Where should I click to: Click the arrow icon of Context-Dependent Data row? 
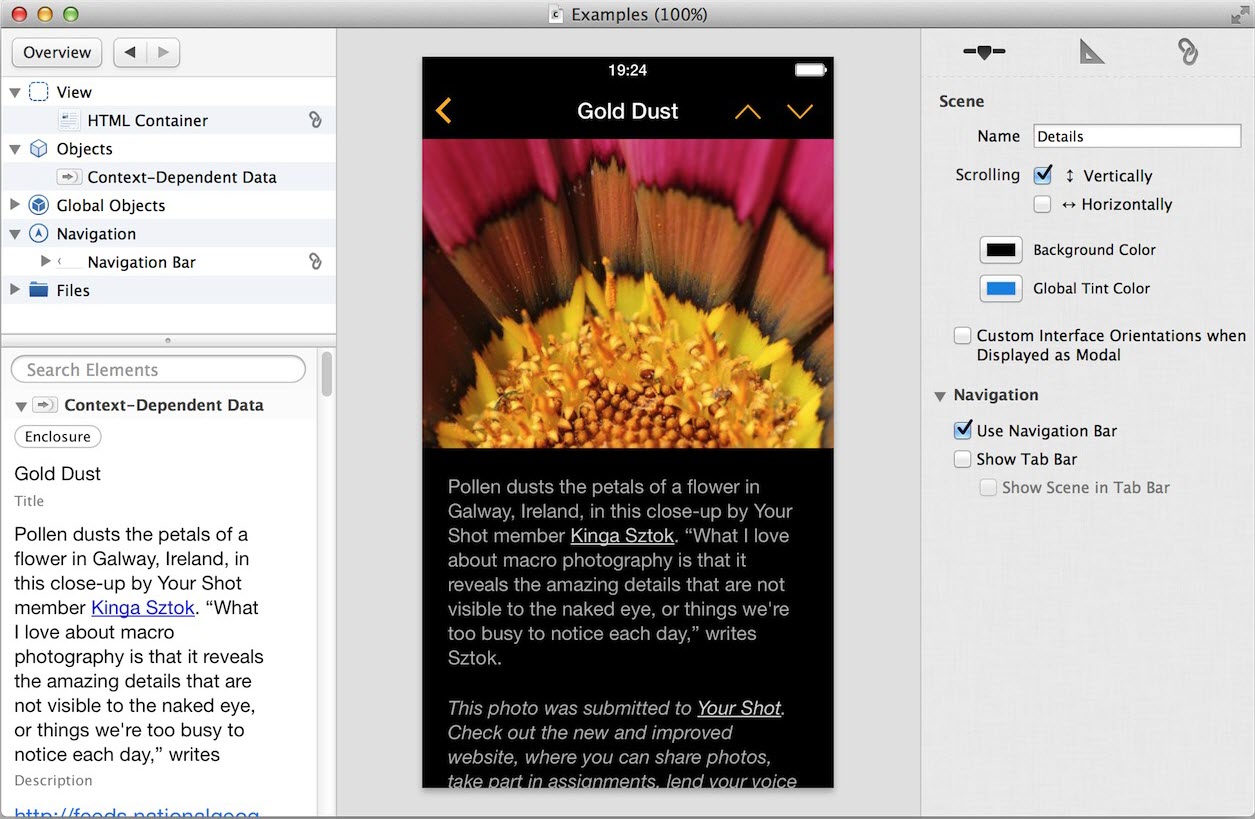tap(69, 177)
